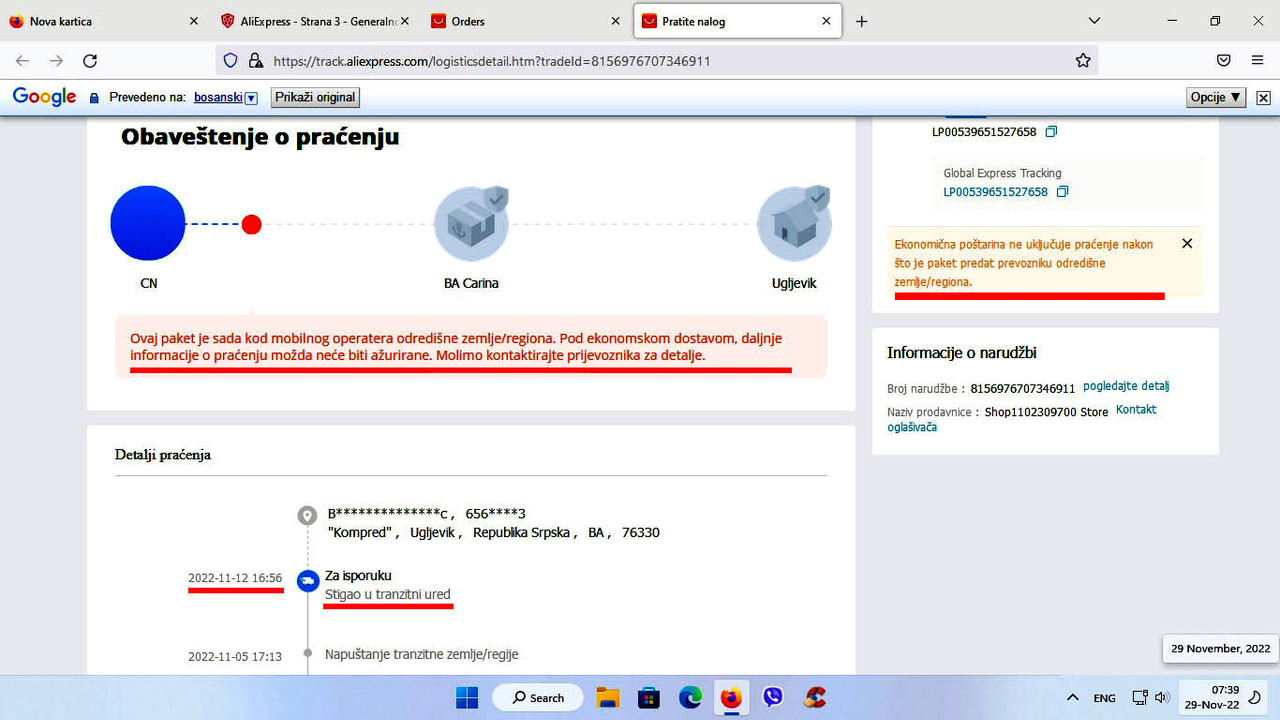Open a new browser tab

tap(862, 21)
